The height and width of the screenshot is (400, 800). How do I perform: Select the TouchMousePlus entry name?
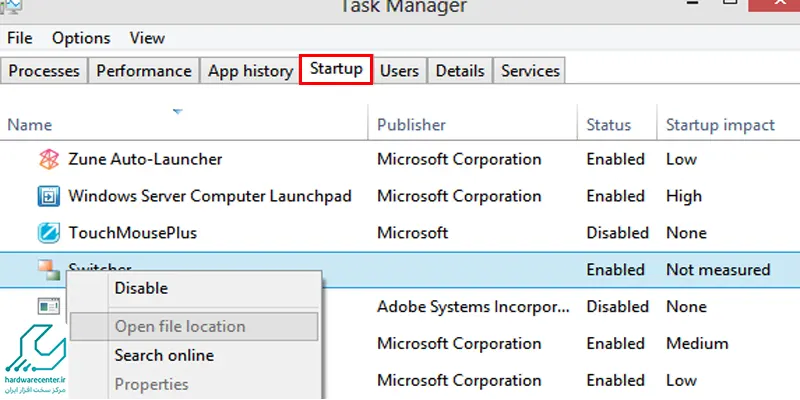(x=133, y=233)
